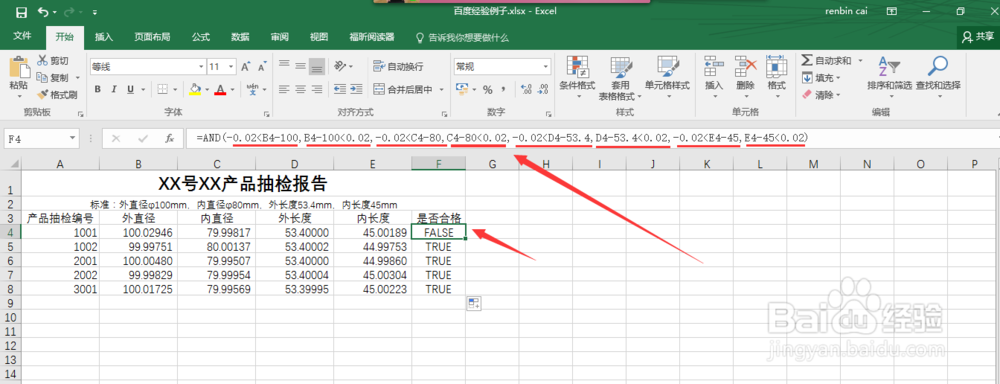Switch to Page Layout (页面布局) tab
The height and width of the screenshot is (384, 1000).
tap(152, 37)
